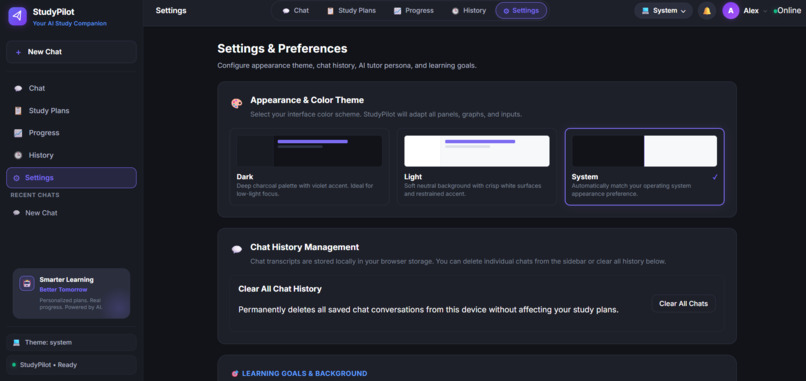Open Study Plans from the sidebar
806x381 pixels.
(x=71, y=111)
